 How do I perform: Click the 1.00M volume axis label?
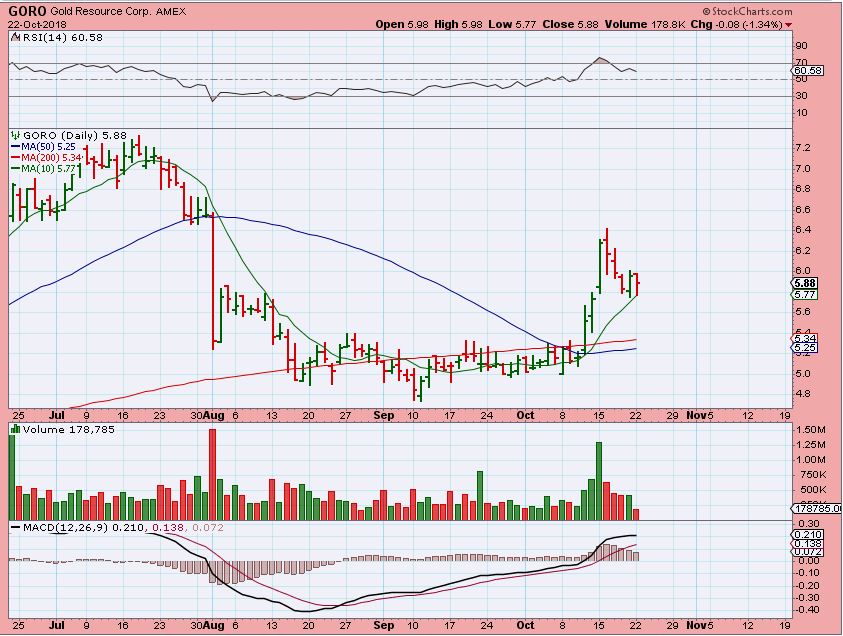[811, 460]
